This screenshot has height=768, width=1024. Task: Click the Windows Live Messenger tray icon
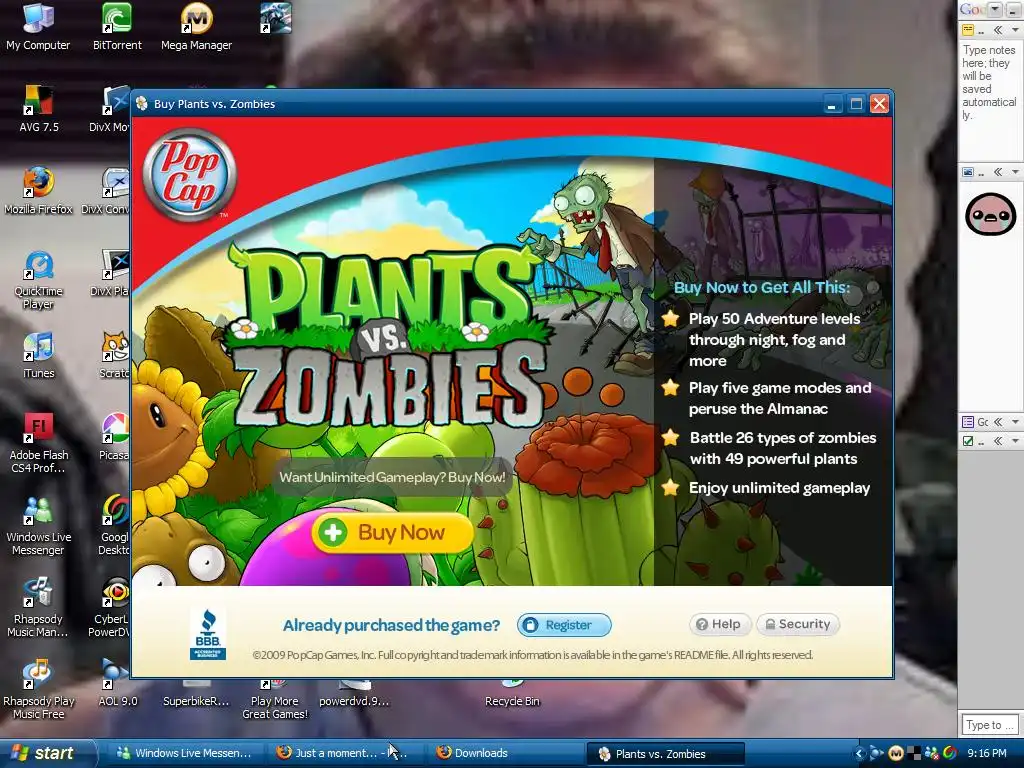pos(931,753)
